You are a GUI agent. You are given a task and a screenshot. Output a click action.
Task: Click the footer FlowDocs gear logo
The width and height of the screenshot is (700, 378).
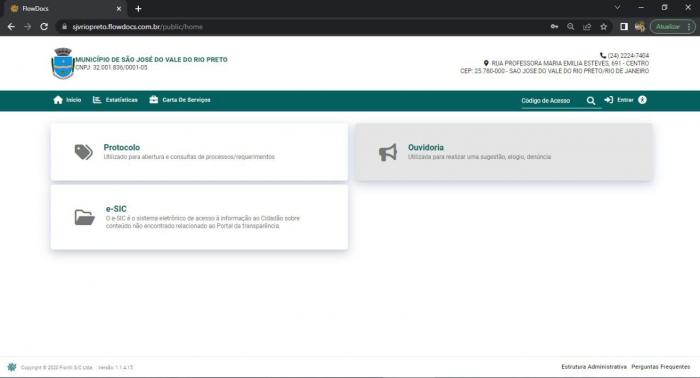(12, 367)
